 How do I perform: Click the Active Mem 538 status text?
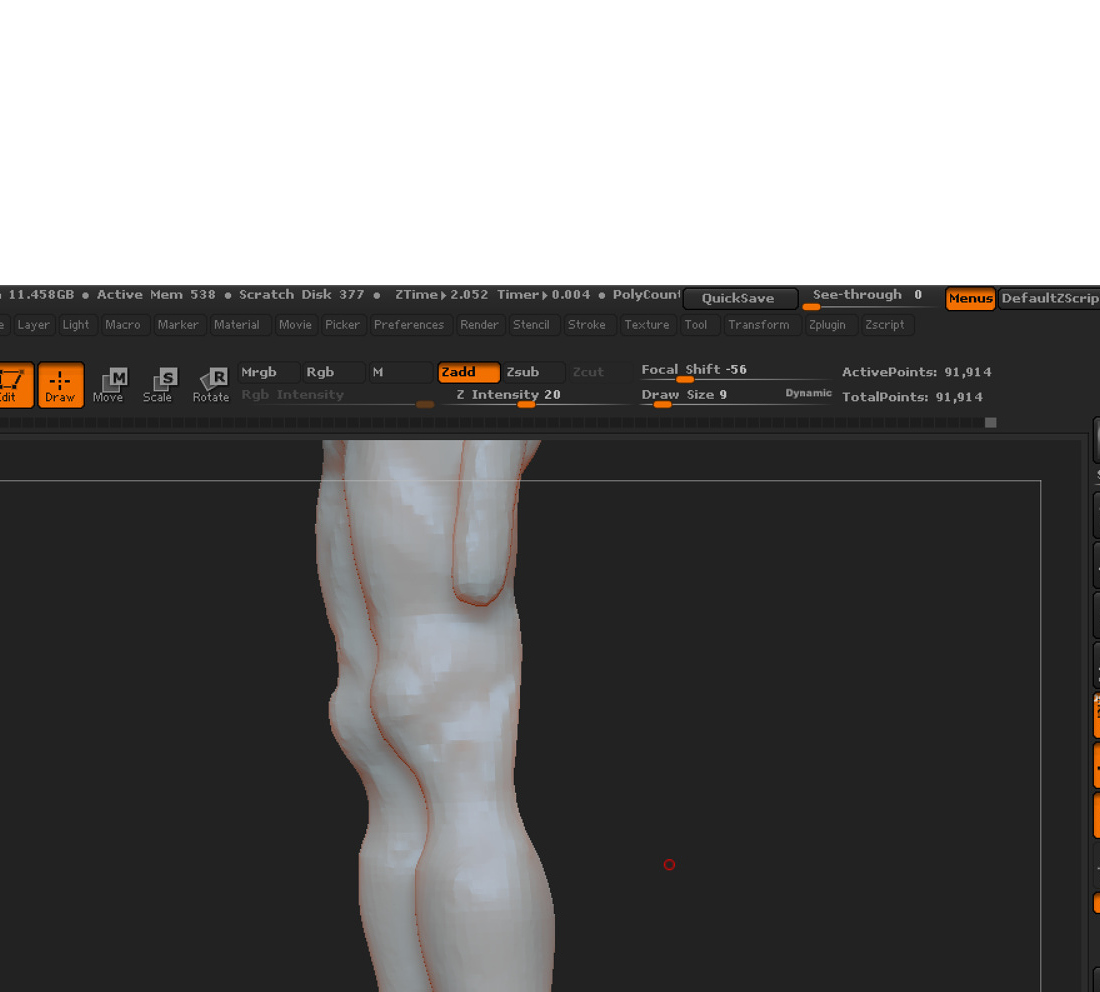[x=156, y=295]
